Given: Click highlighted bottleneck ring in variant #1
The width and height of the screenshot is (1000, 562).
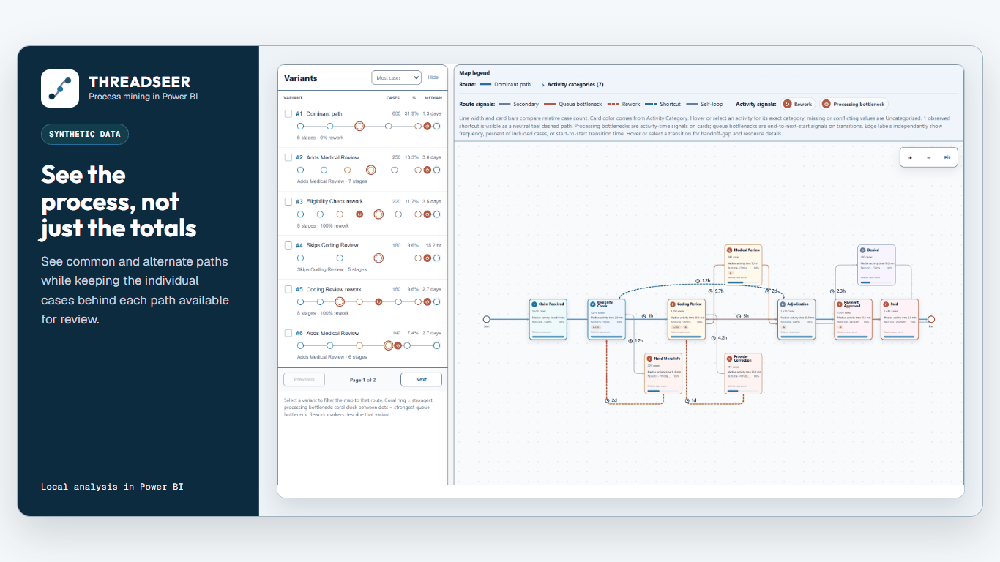Looking at the screenshot, I should click(x=360, y=126).
